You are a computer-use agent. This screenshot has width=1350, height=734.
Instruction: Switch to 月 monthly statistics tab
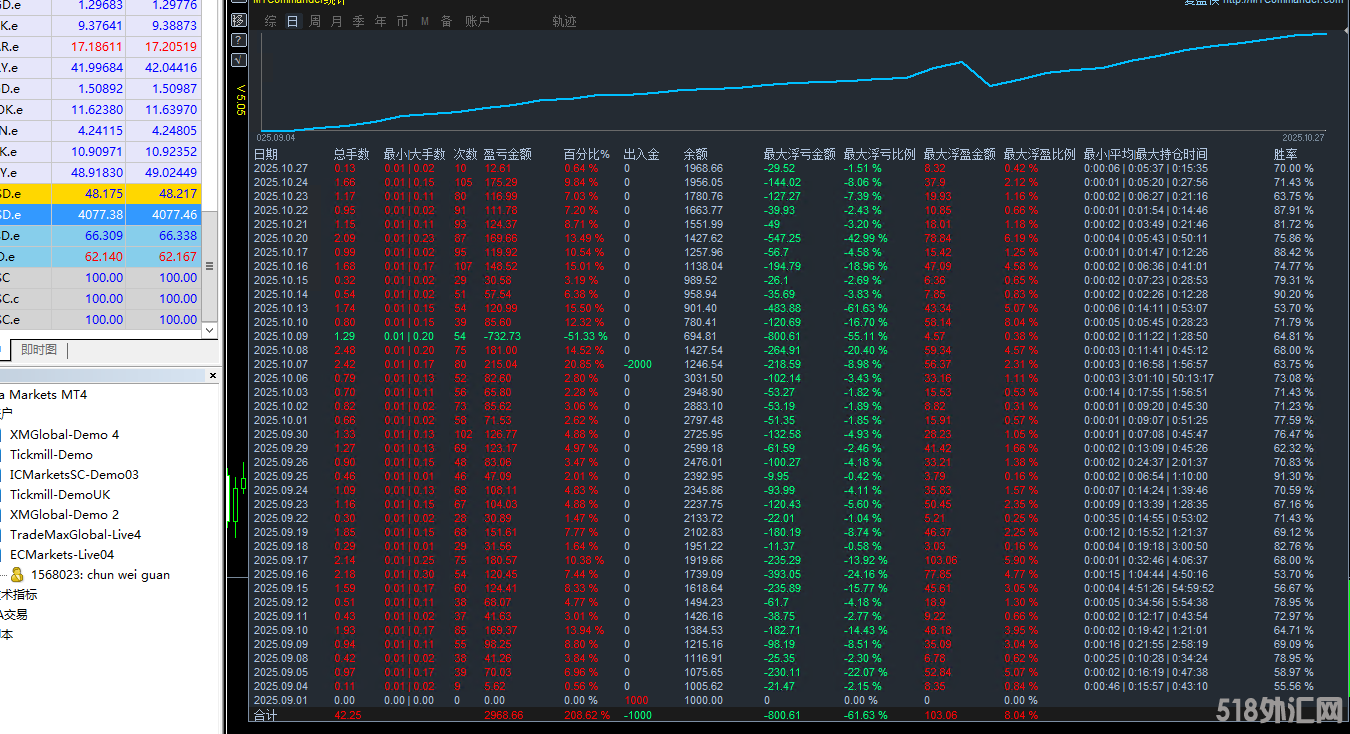(x=336, y=21)
